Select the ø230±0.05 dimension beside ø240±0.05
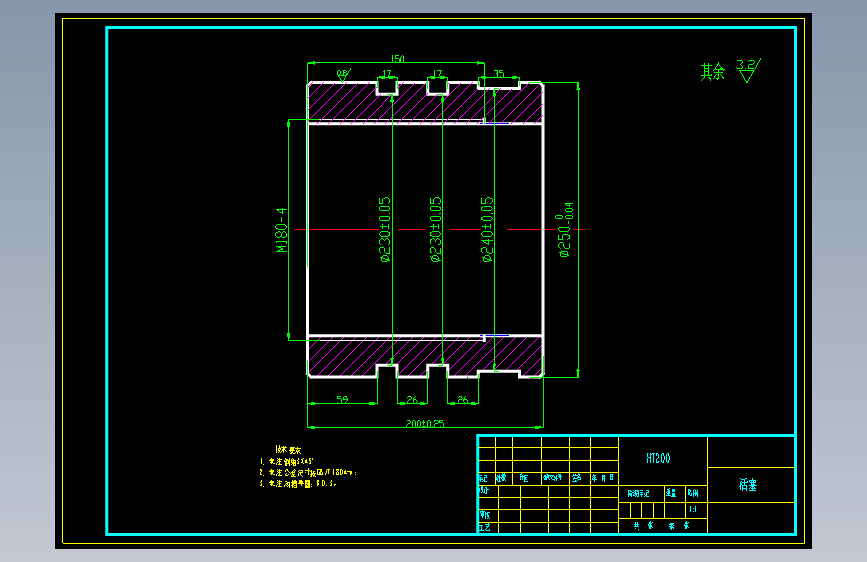867x562 pixels. click(x=436, y=229)
